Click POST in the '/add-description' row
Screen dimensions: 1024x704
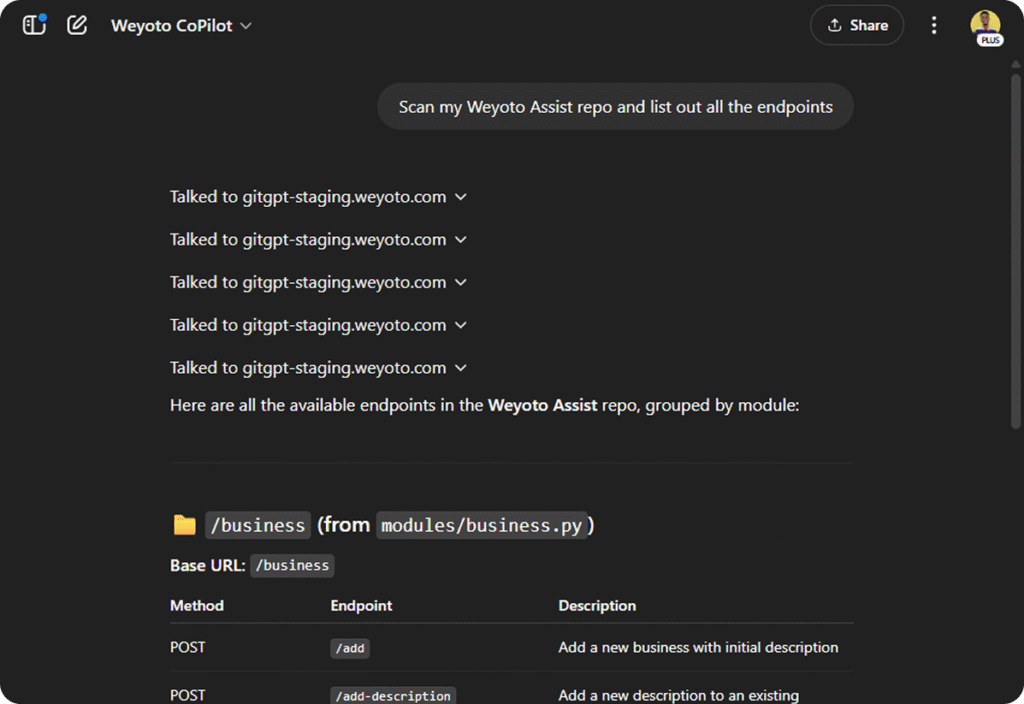click(187, 696)
